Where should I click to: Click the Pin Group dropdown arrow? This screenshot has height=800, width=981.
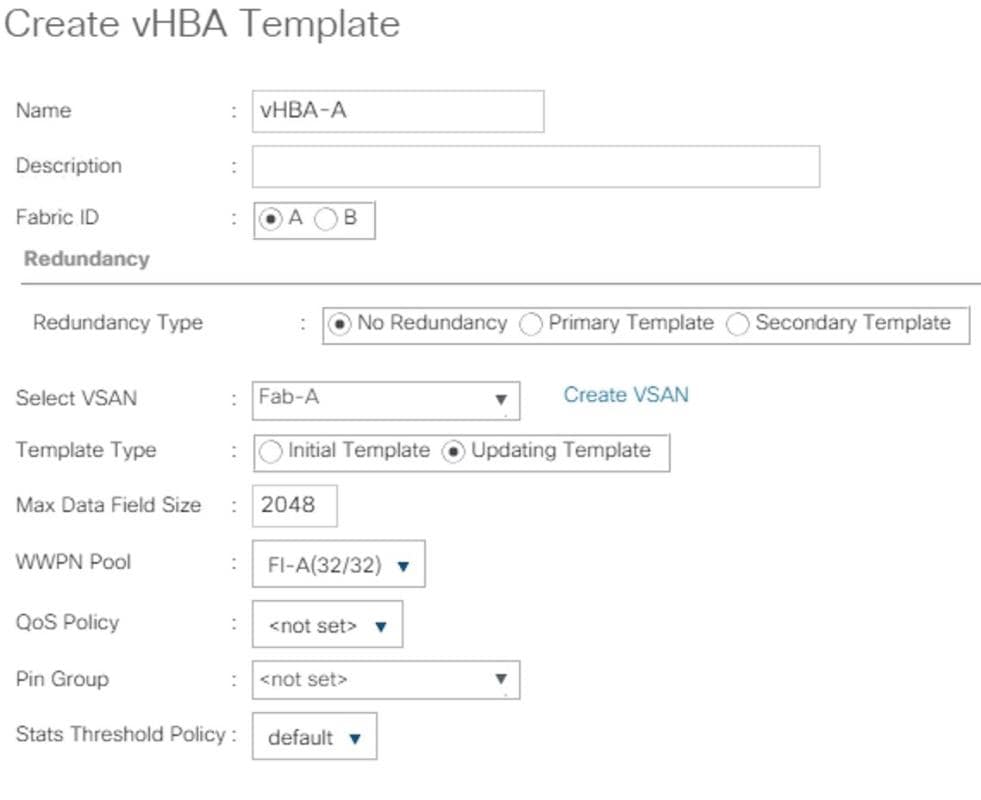501,679
